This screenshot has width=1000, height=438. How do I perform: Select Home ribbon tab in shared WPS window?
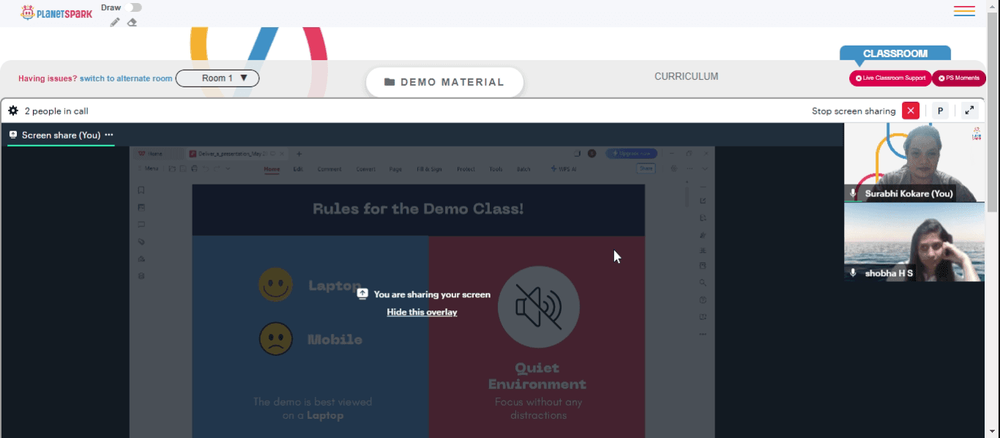coord(272,169)
